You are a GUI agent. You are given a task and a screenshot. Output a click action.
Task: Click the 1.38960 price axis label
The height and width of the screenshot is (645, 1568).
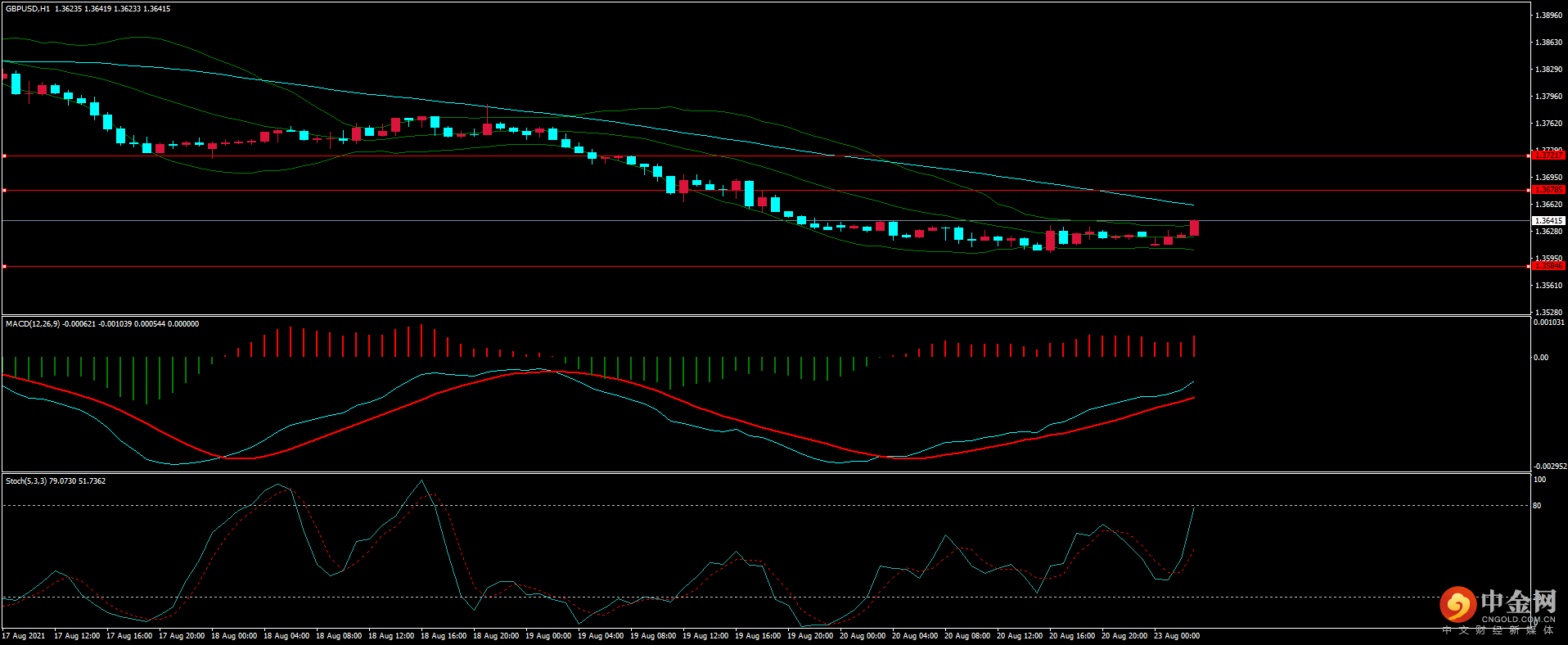tap(1548, 16)
